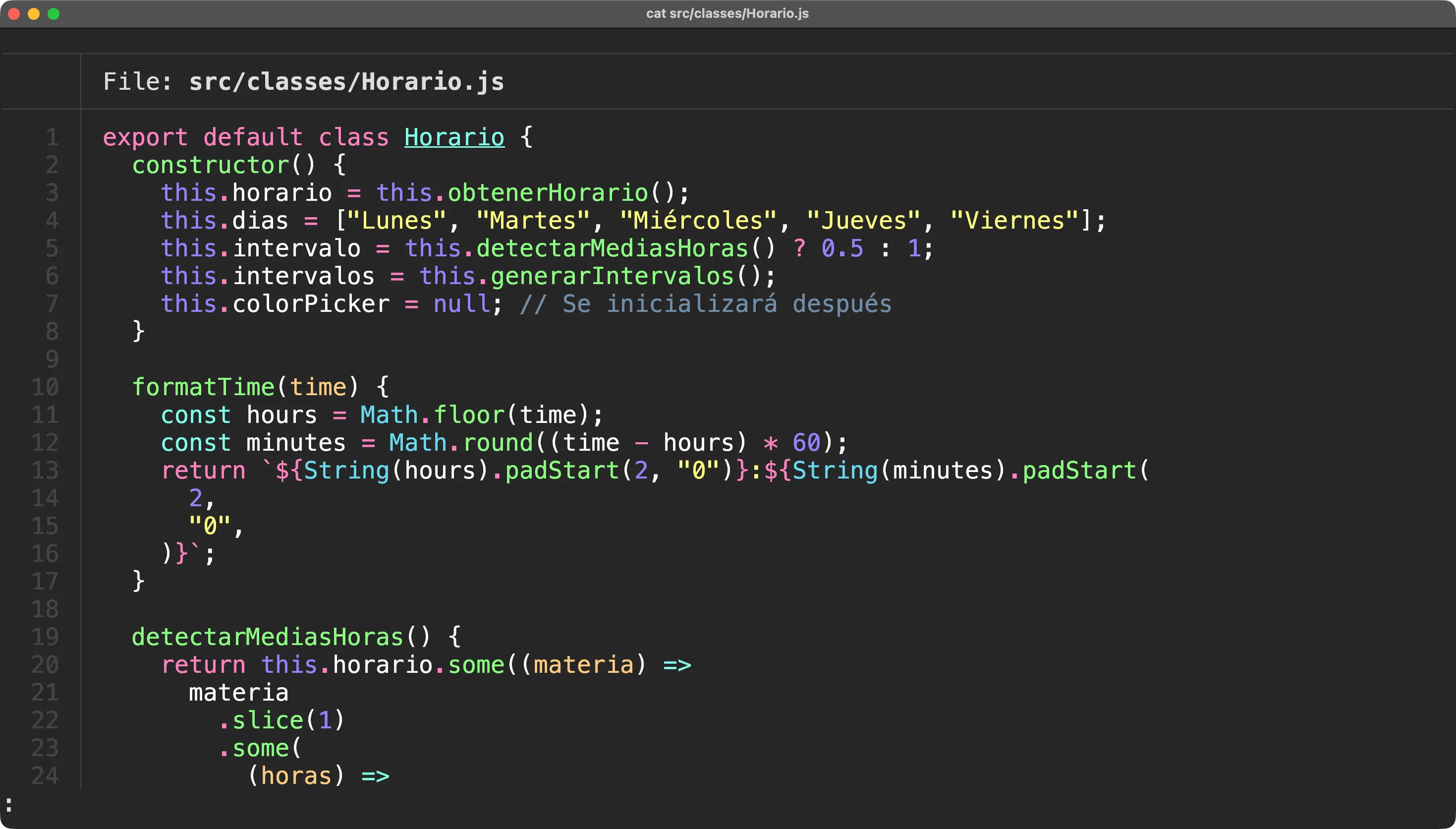Select the underlined class name Horario
This screenshot has height=829, width=1456.
coord(453,137)
